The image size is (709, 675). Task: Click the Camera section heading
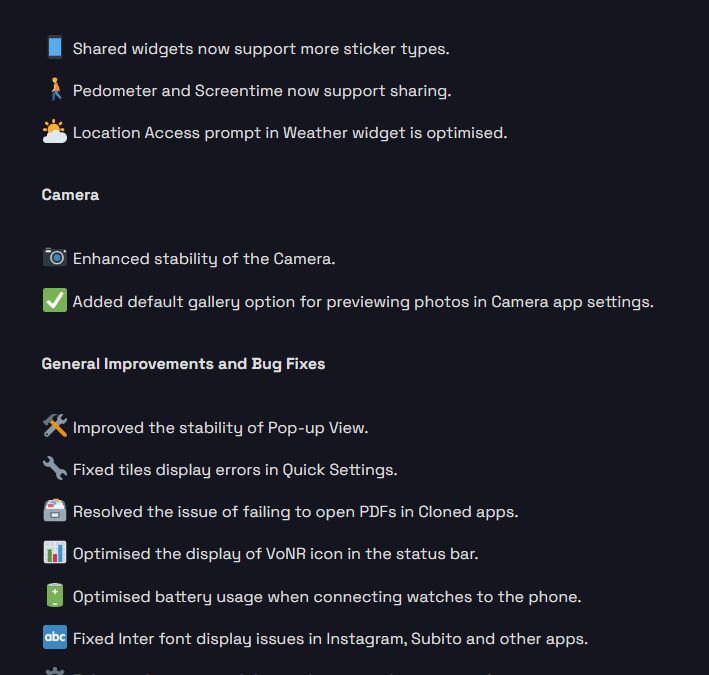click(70, 195)
